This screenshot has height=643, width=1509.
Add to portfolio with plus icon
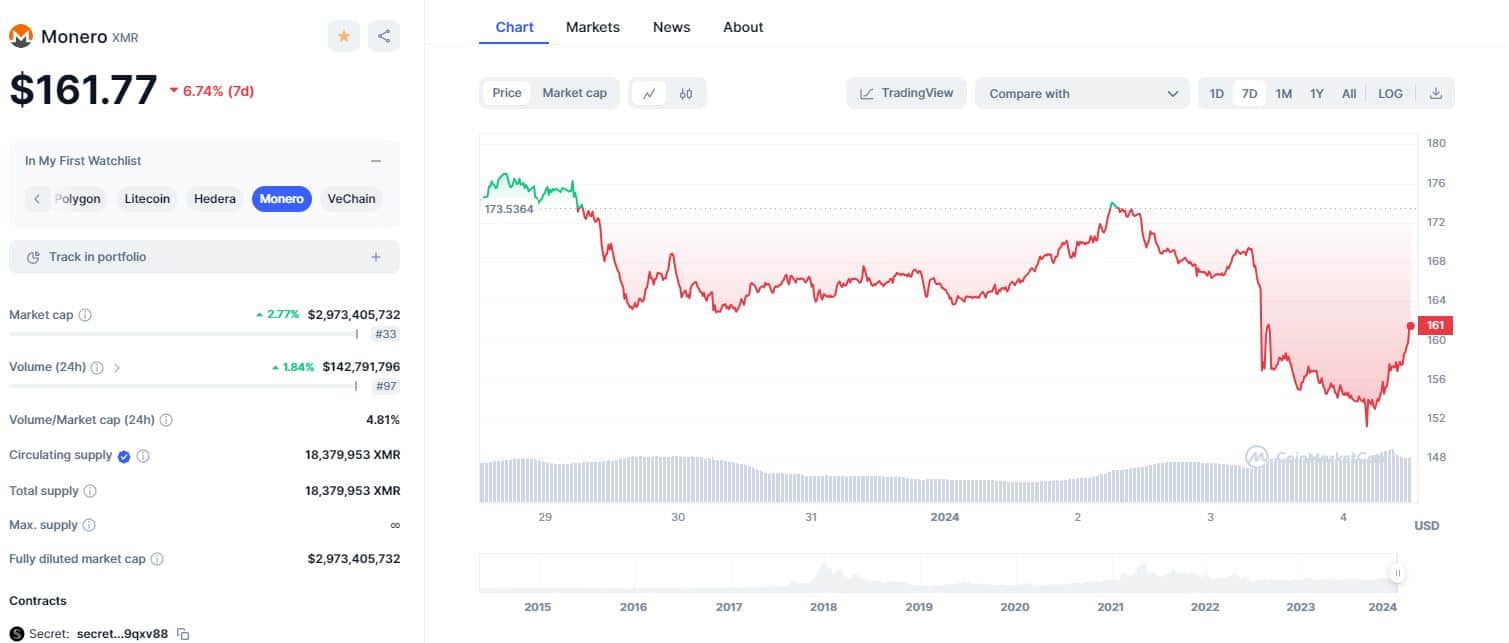[376, 257]
